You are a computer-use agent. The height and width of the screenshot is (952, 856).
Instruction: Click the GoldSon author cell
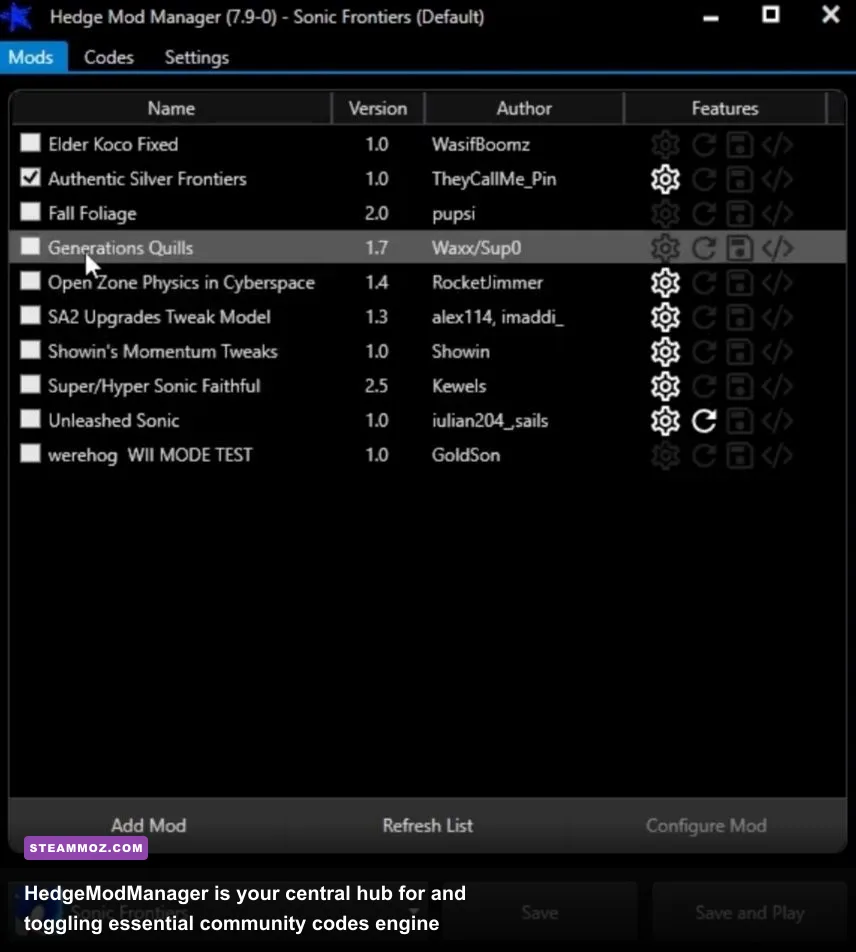coord(466,455)
